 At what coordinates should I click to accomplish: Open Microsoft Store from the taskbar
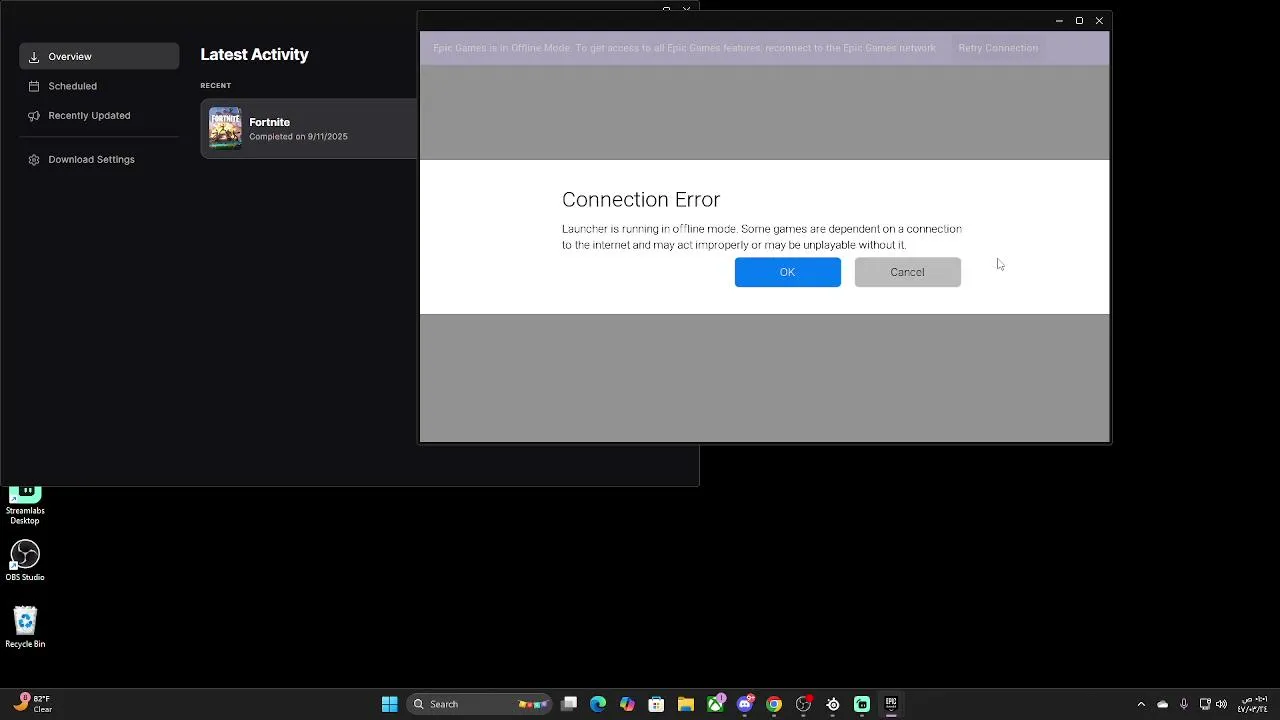pyautogui.click(x=656, y=704)
